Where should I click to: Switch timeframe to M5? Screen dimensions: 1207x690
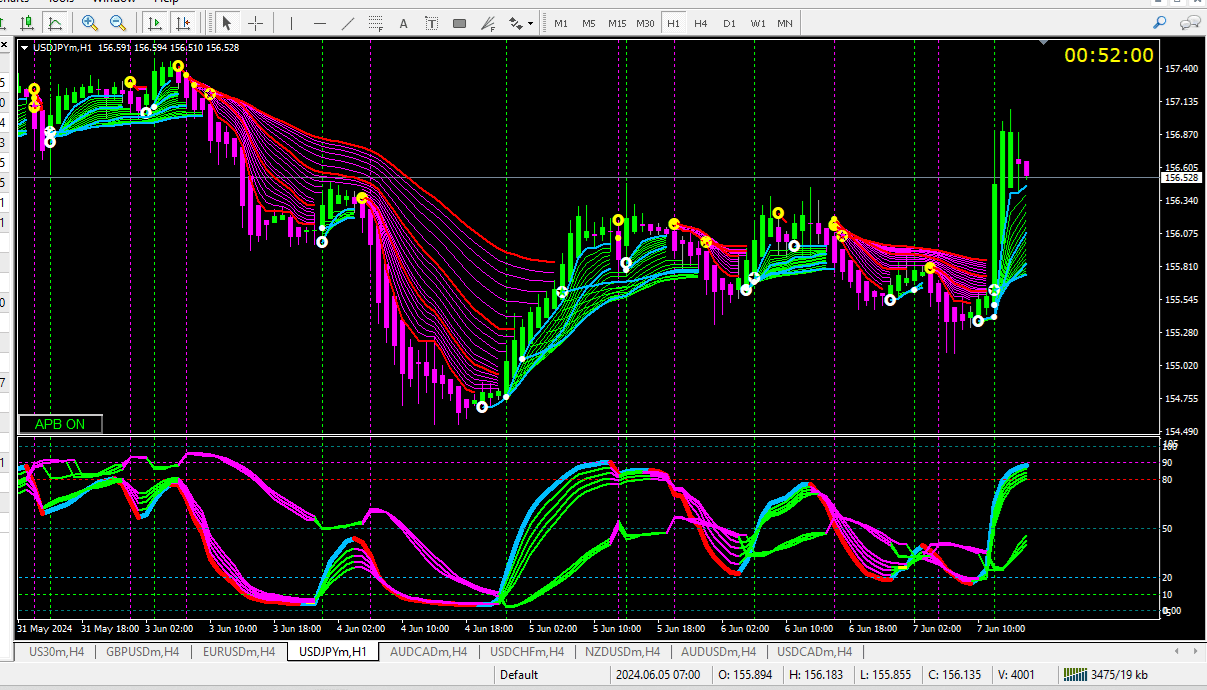pyautogui.click(x=589, y=23)
